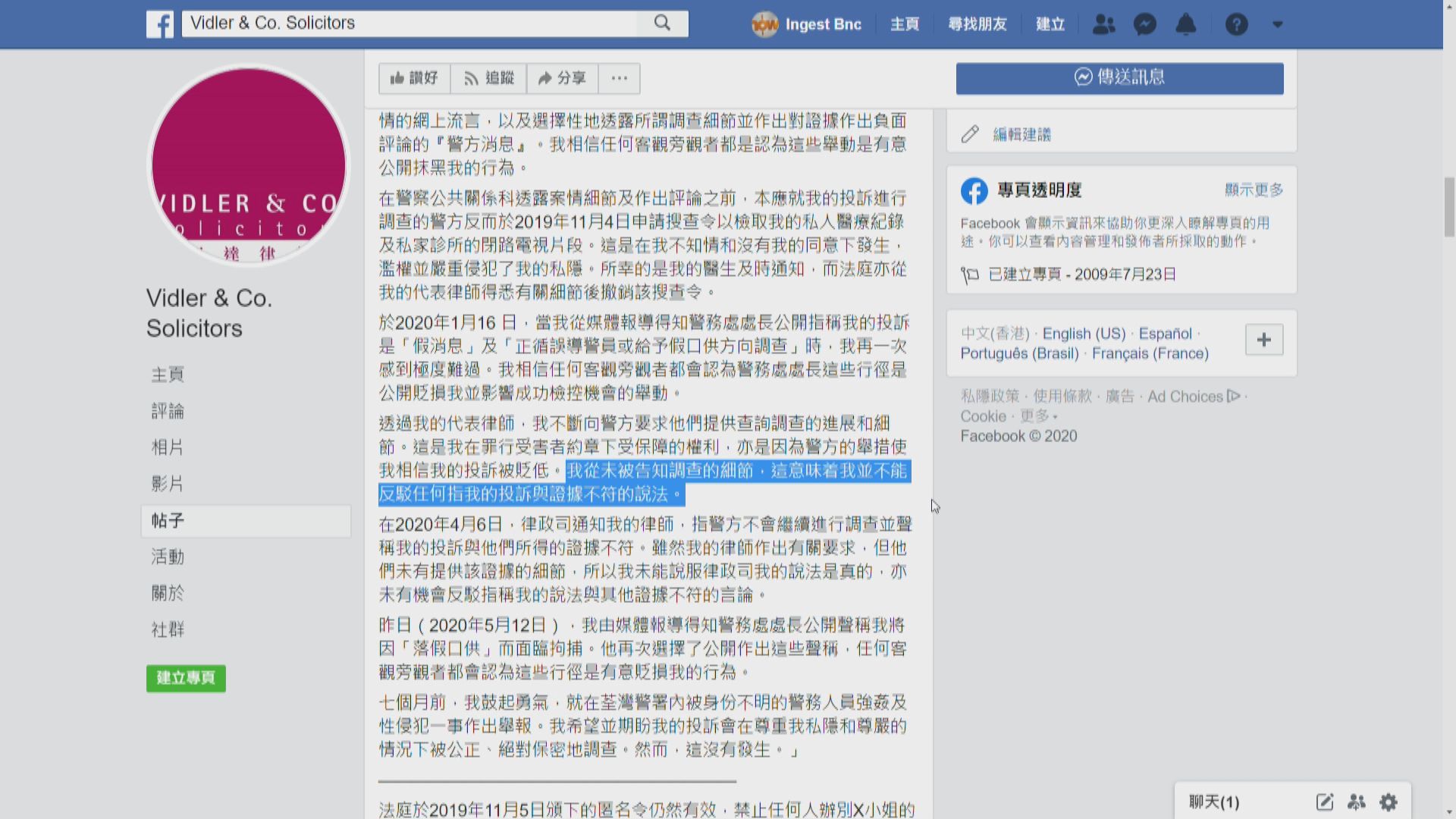Click the Ingest Bnc profile picture
This screenshot has width=1456, height=819.
(764, 24)
